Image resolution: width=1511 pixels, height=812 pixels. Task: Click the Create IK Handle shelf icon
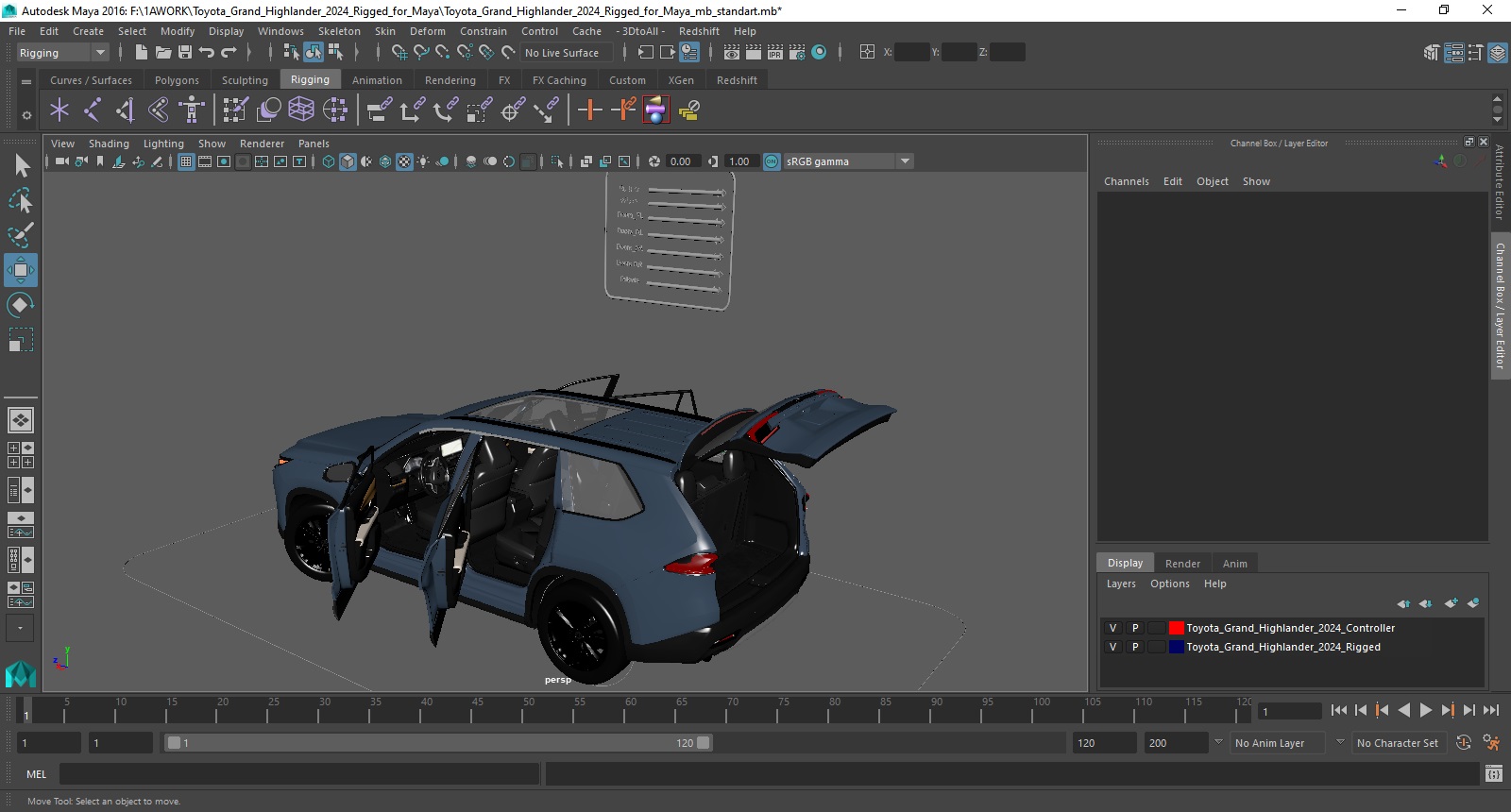click(x=126, y=110)
